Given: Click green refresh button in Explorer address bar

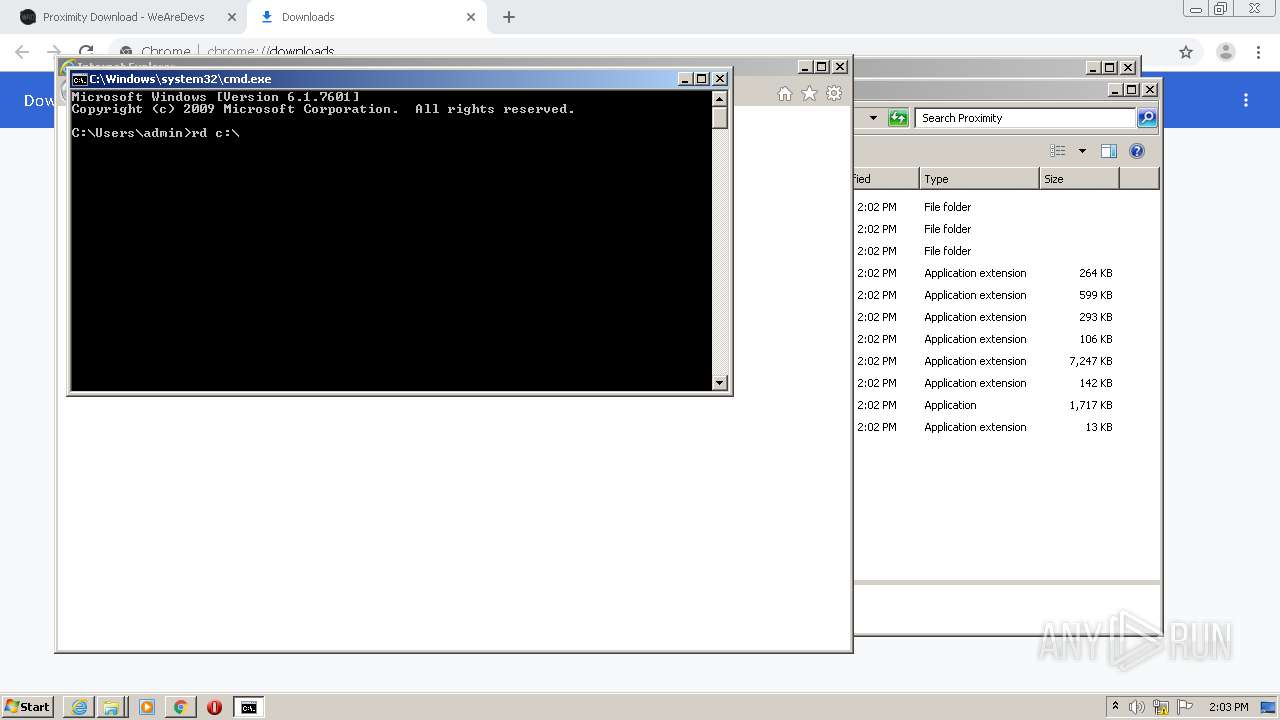Looking at the screenshot, I should pyautogui.click(x=898, y=118).
